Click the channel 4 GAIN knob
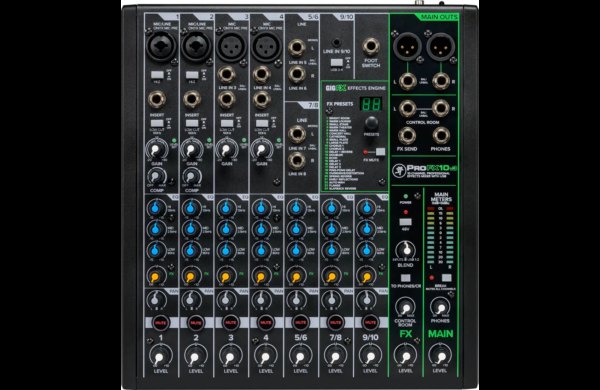 [x=261, y=150]
